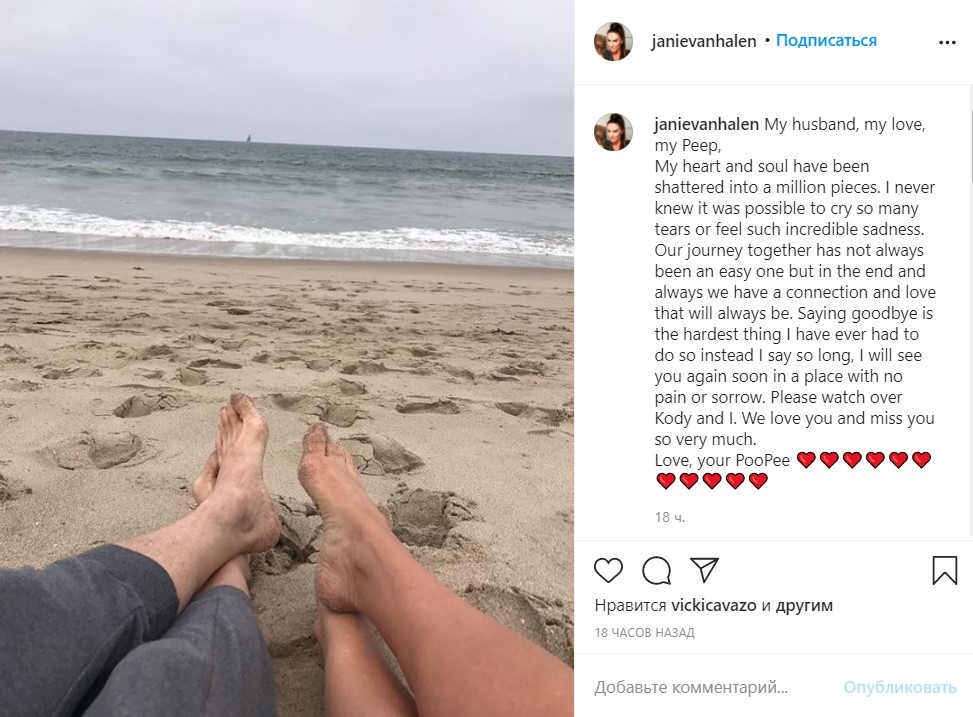Open the janievanhalen username in the caption
The width and height of the screenshot is (973, 717).
706,124
